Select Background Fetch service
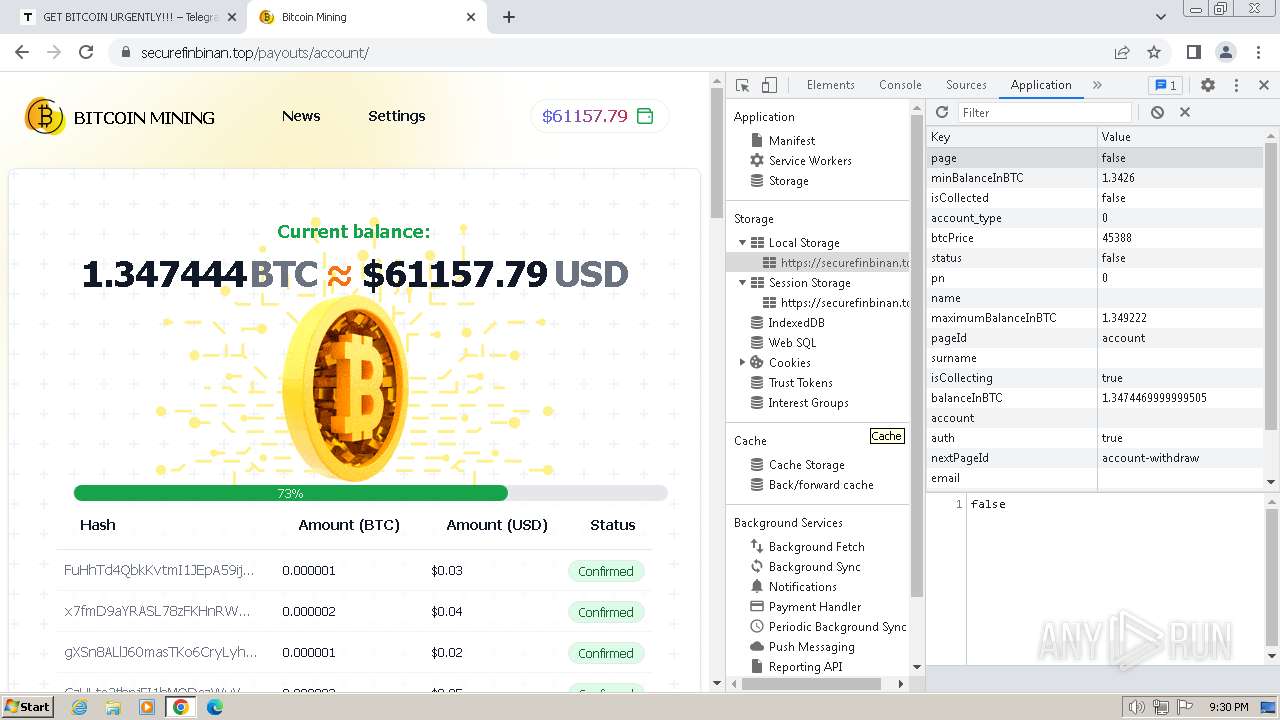This screenshot has height=720, width=1280. pos(816,547)
